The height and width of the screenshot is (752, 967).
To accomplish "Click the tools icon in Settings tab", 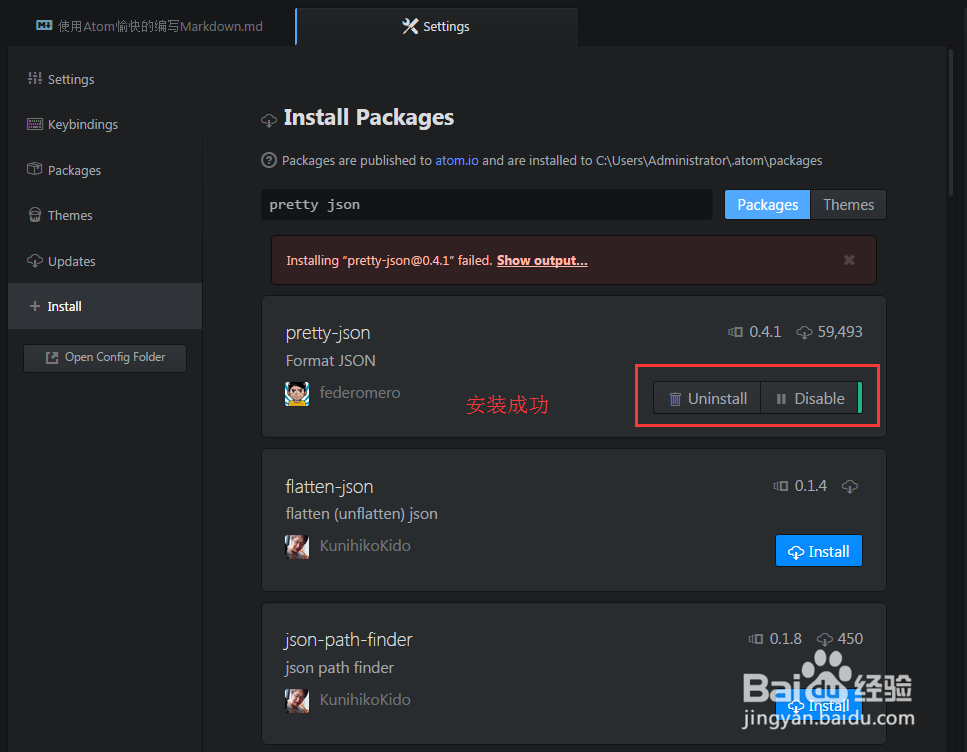I will [410, 26].
